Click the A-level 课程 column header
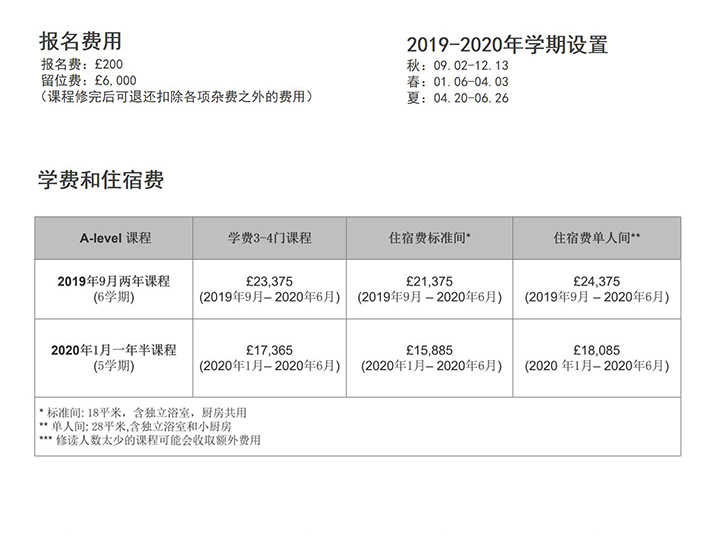The image size is (720, 536). pyautogui.click(x=114, y=238)
